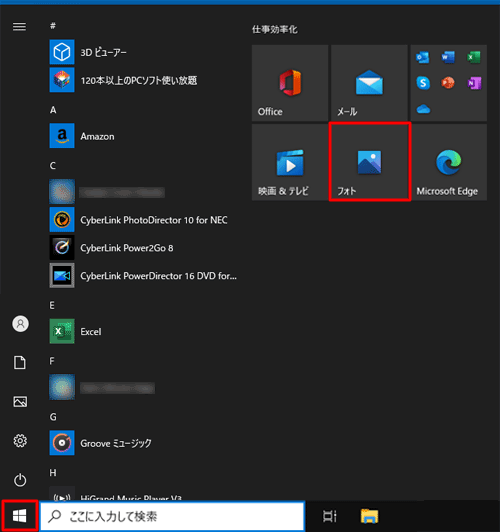Open the hamburger menu in Start

click(19, 26)
